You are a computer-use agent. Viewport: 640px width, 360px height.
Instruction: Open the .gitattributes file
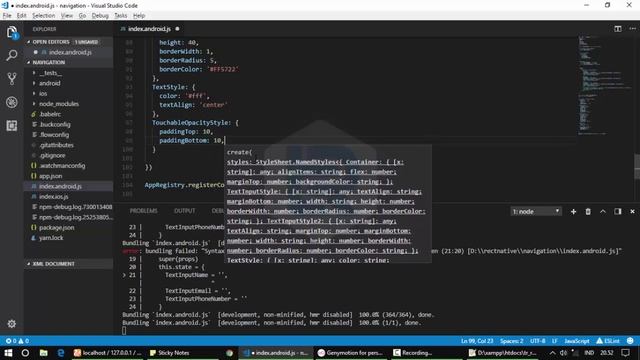[x=56, y=145]
